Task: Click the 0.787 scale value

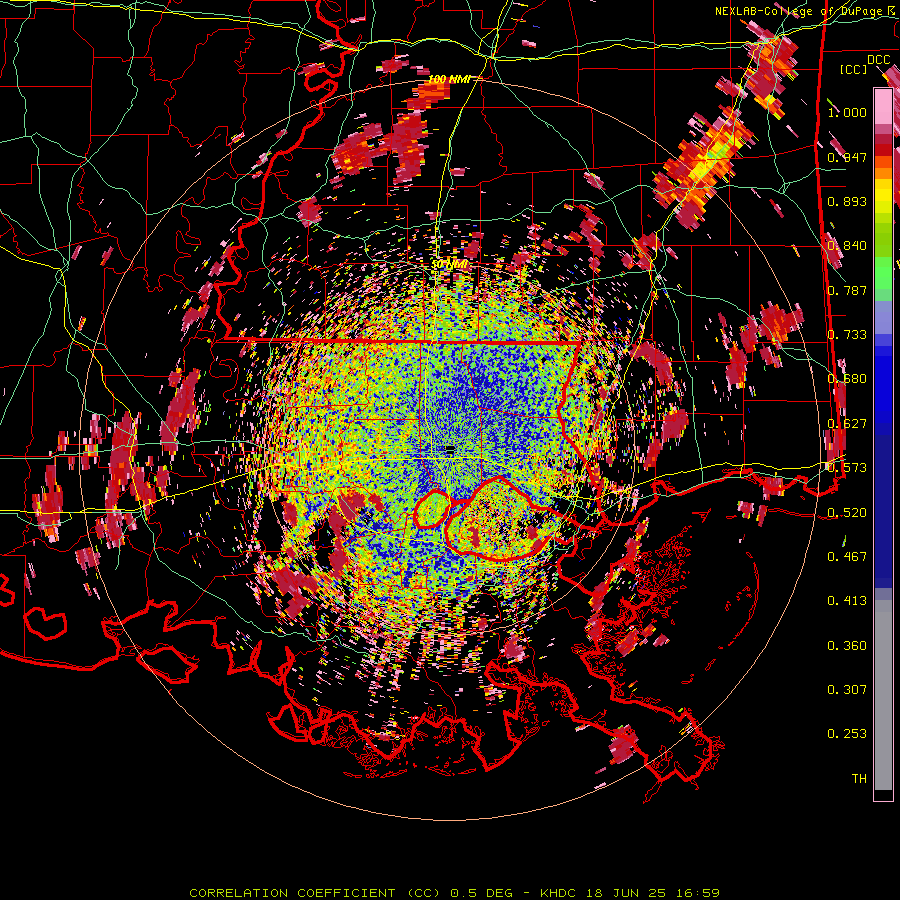Action: coord(847,290)
